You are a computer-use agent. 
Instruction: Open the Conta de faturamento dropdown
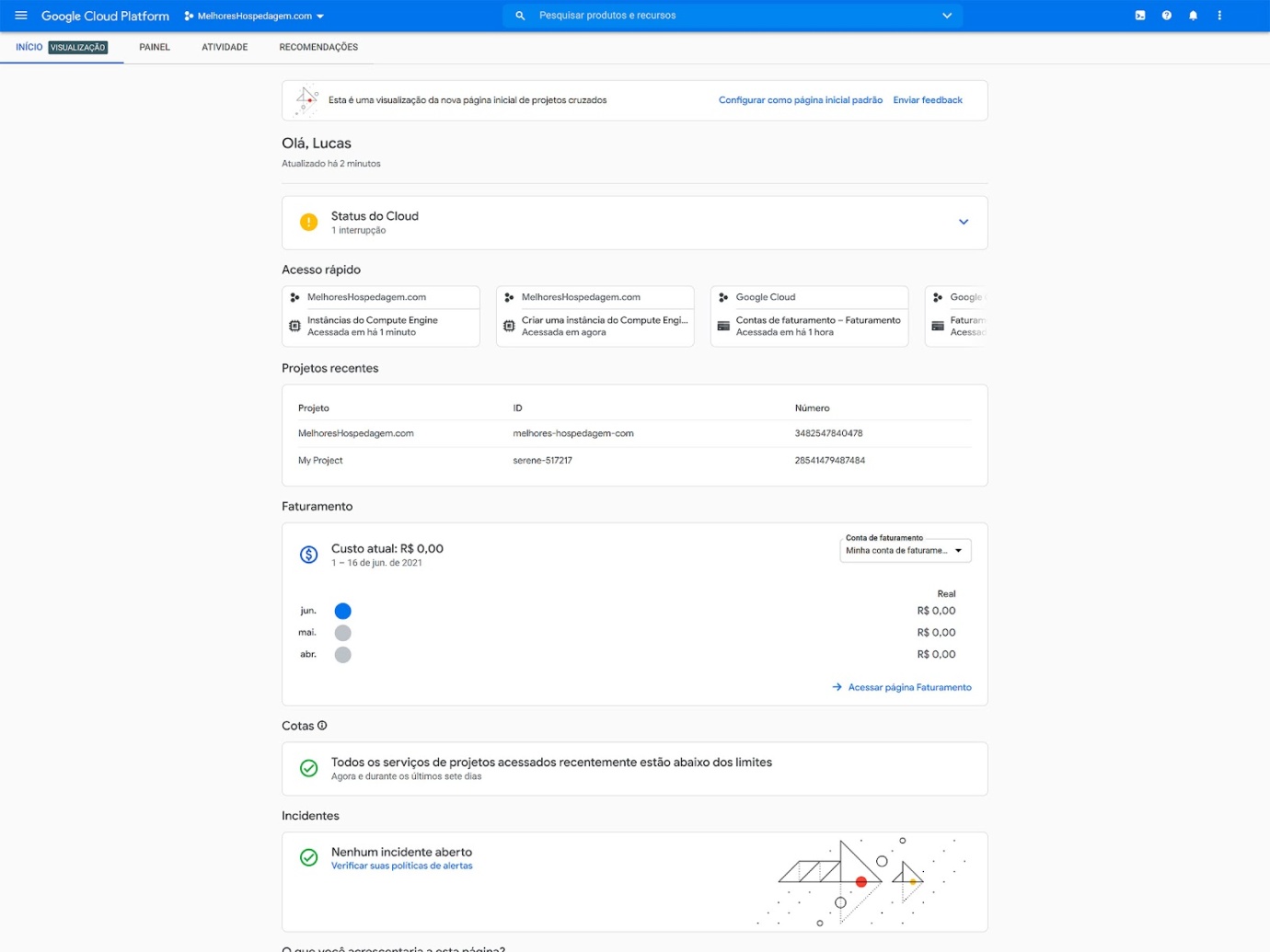[905, 550]
